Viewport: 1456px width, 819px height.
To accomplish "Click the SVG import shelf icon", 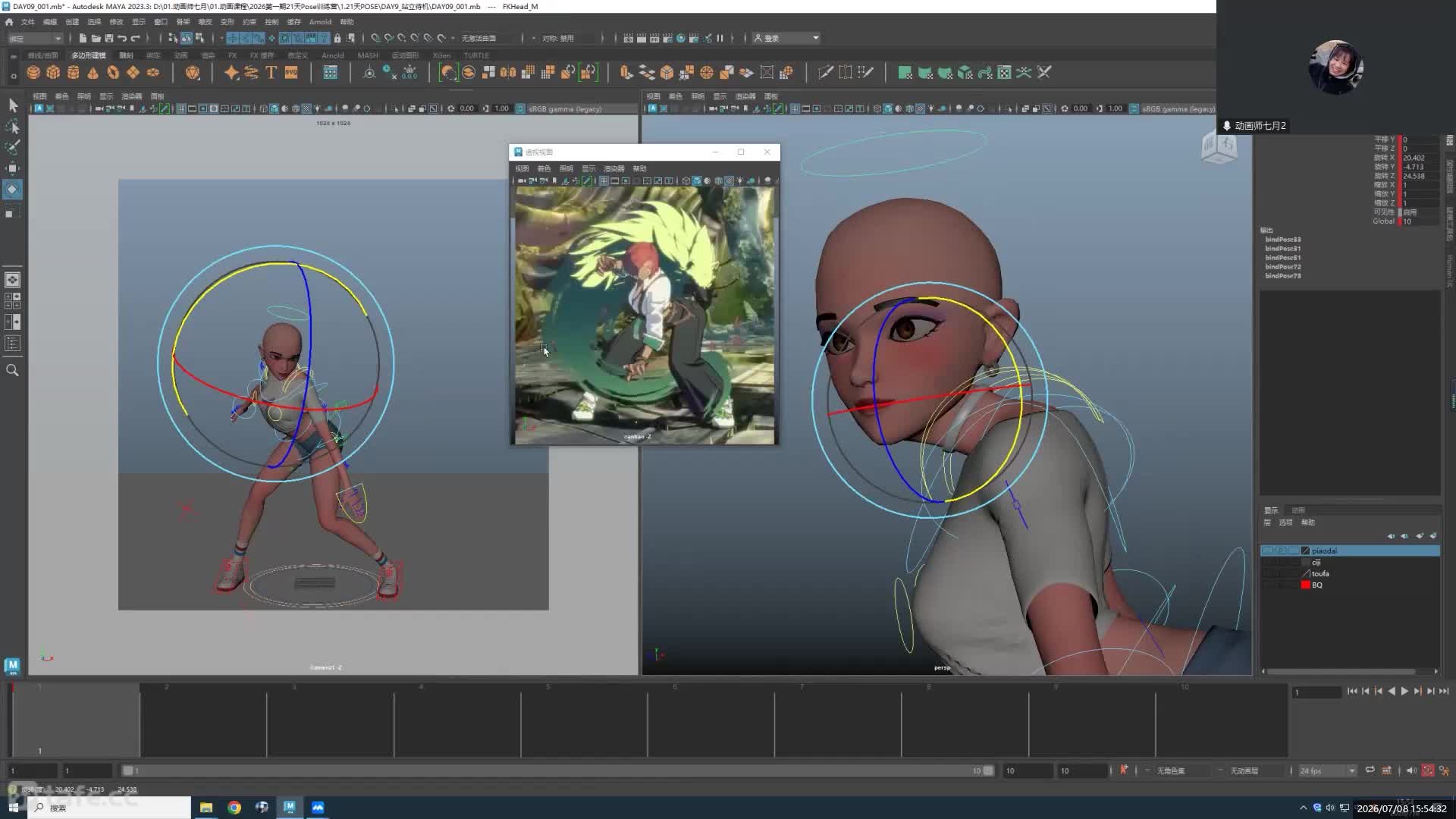I will [x=291, y=72].
